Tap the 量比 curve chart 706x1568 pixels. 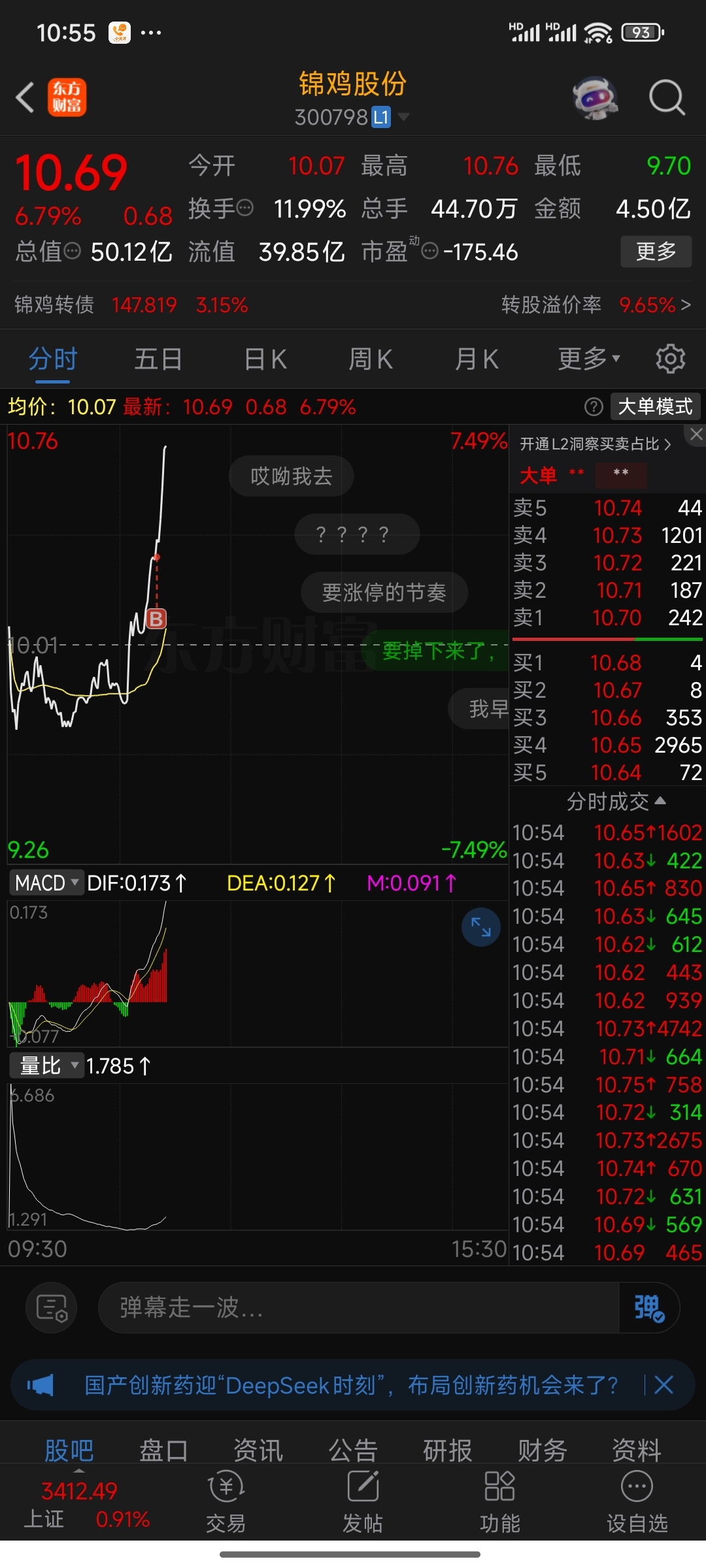click(258, 1156)
